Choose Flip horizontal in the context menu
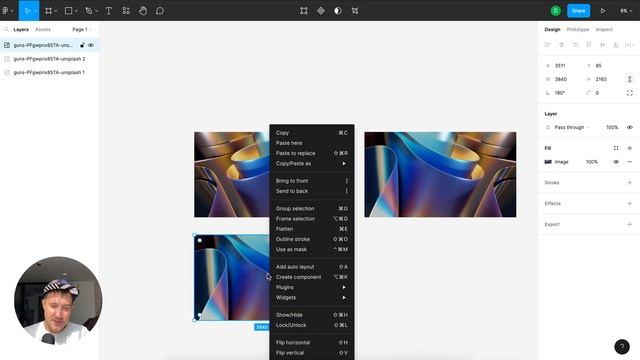This screenshot has width=640, height=360. coord(312,342)
